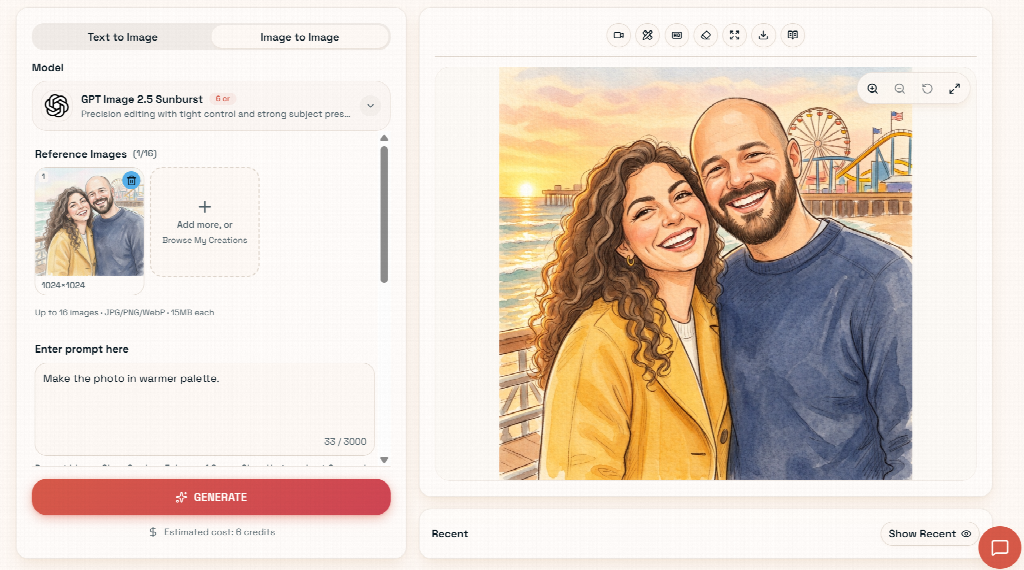1024x570 pixels.
Task: Switch to the Image to Image tab
Action: pos(300,37)
